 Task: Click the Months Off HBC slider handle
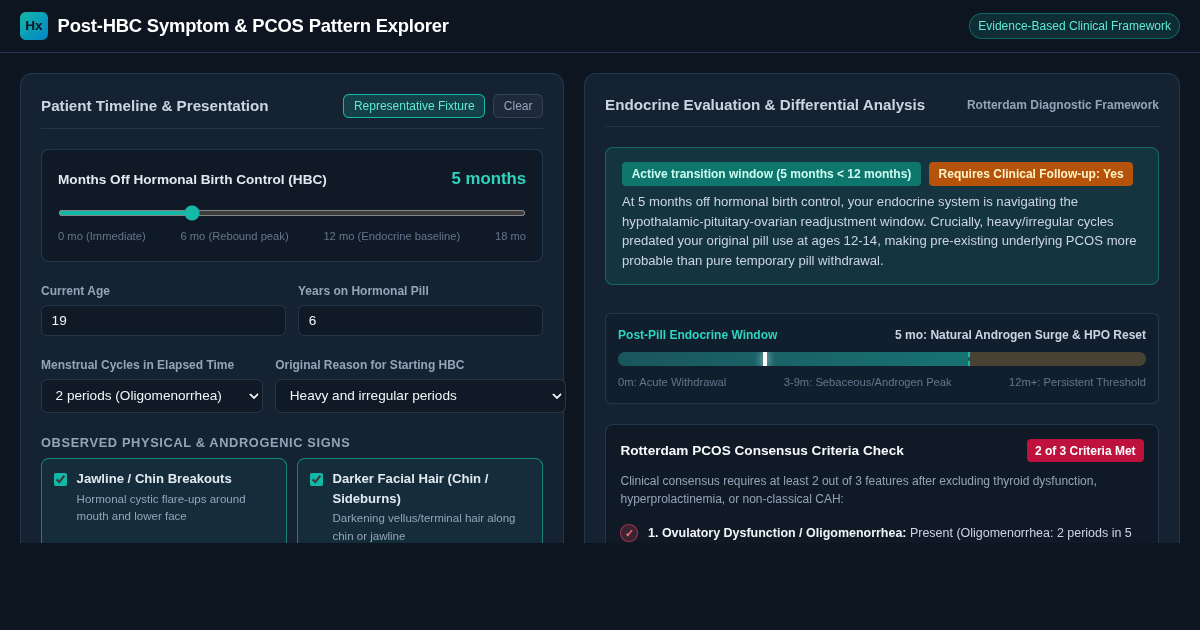[192, 213]
